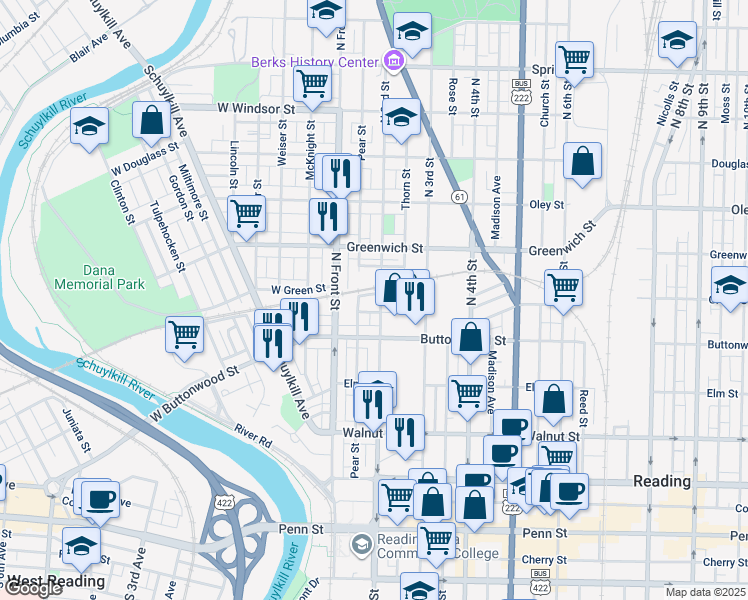Select the coffee cup marker in West Reading
748x600 pixels.
point(99,499)
